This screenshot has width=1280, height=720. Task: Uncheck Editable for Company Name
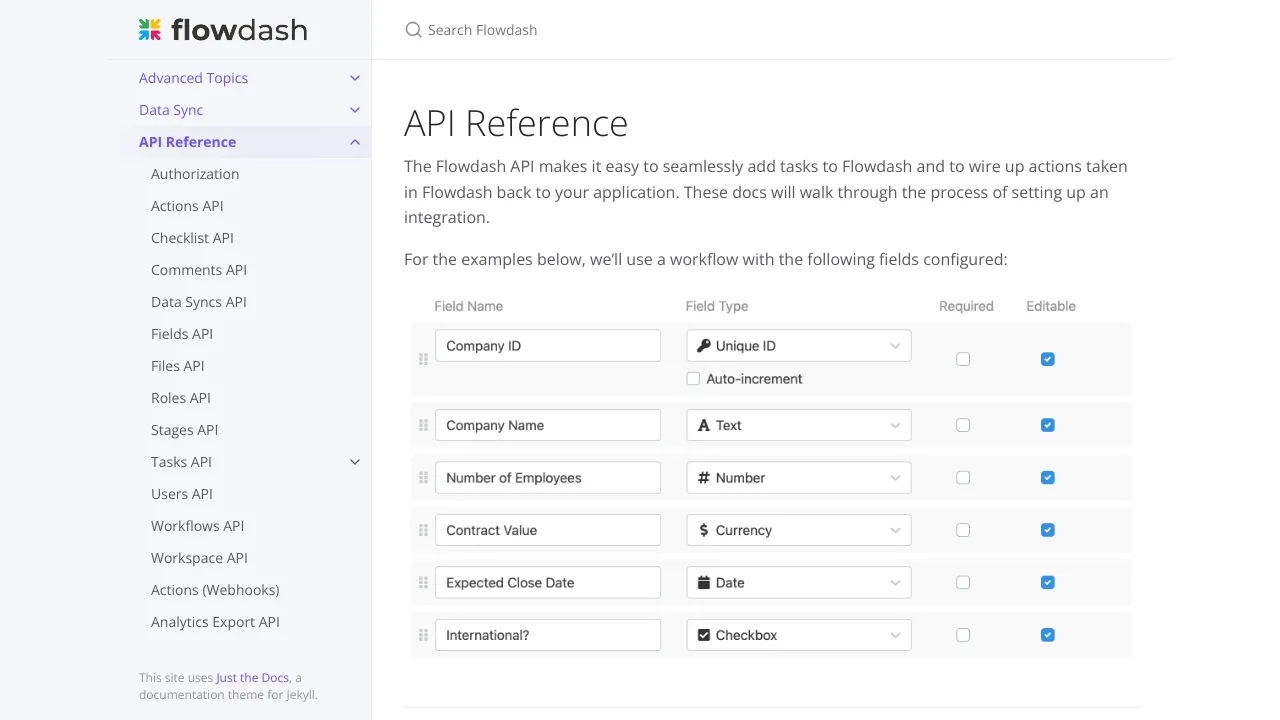pos(1047,425)
